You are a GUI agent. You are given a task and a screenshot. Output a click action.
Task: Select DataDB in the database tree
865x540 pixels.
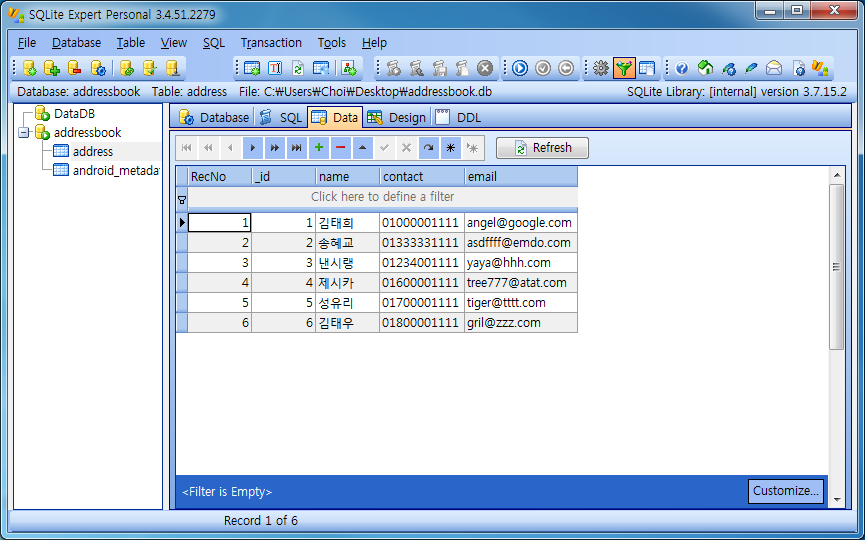click(x=74, y=114)
